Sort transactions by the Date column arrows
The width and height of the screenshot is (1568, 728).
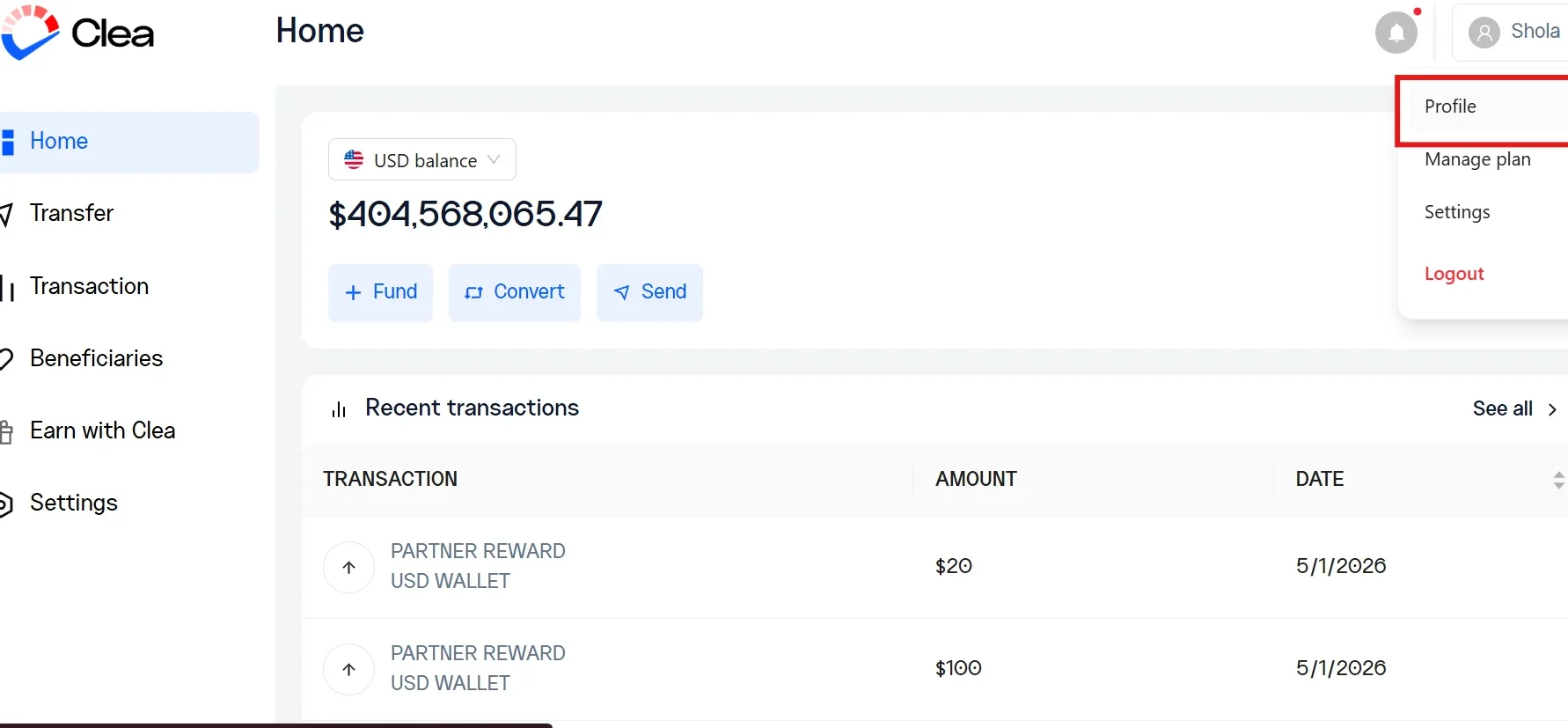(1558, 480)
